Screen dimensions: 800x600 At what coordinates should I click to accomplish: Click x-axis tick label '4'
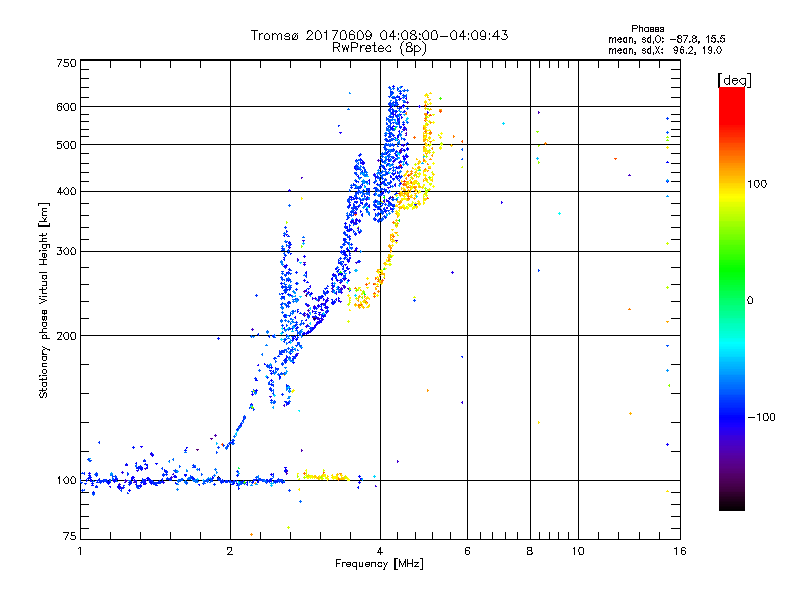380,551
